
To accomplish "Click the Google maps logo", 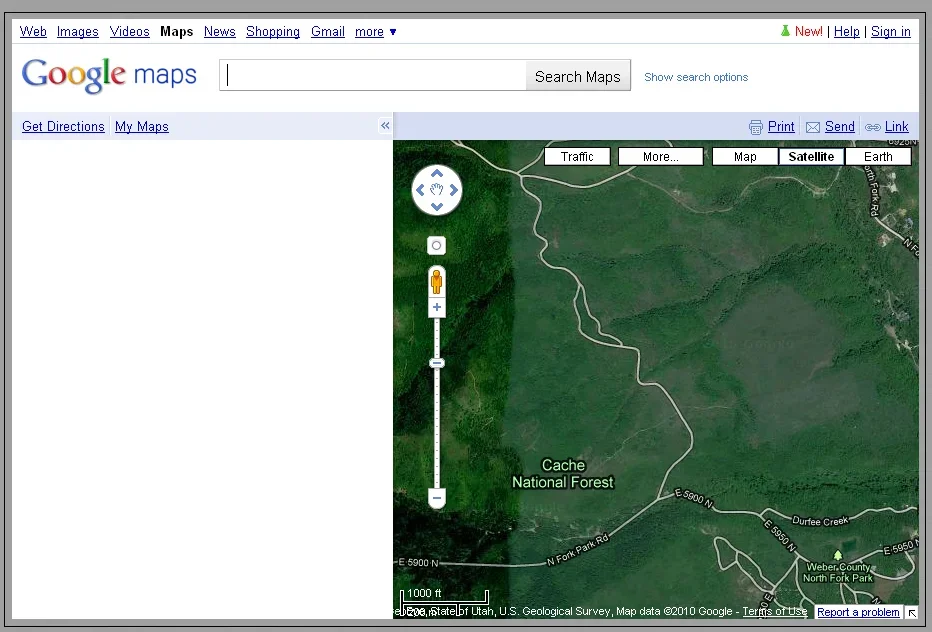I will (109, 76).
